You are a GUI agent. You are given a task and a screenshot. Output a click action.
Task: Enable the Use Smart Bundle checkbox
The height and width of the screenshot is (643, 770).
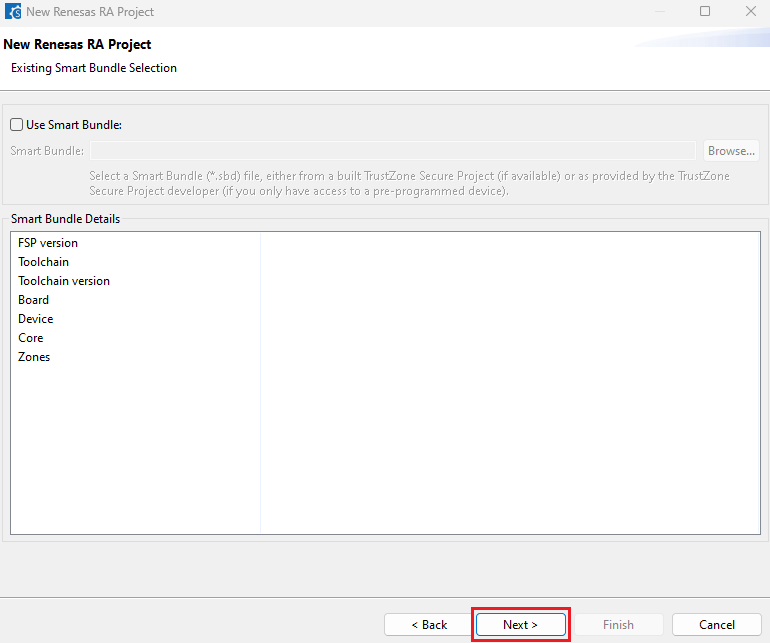point(17,125)
